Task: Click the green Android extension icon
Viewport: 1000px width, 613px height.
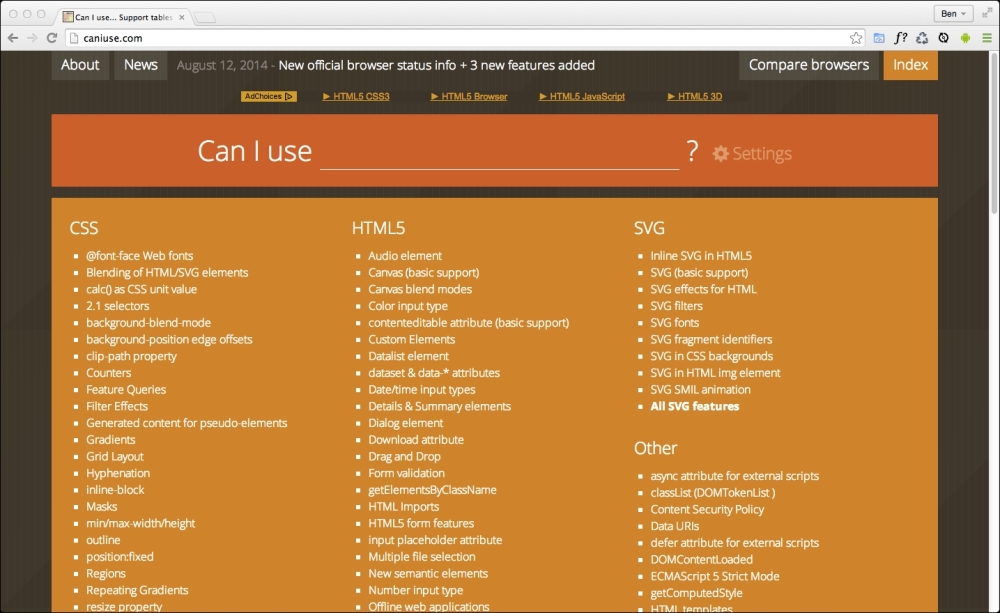Action: (x=964, y=37)
